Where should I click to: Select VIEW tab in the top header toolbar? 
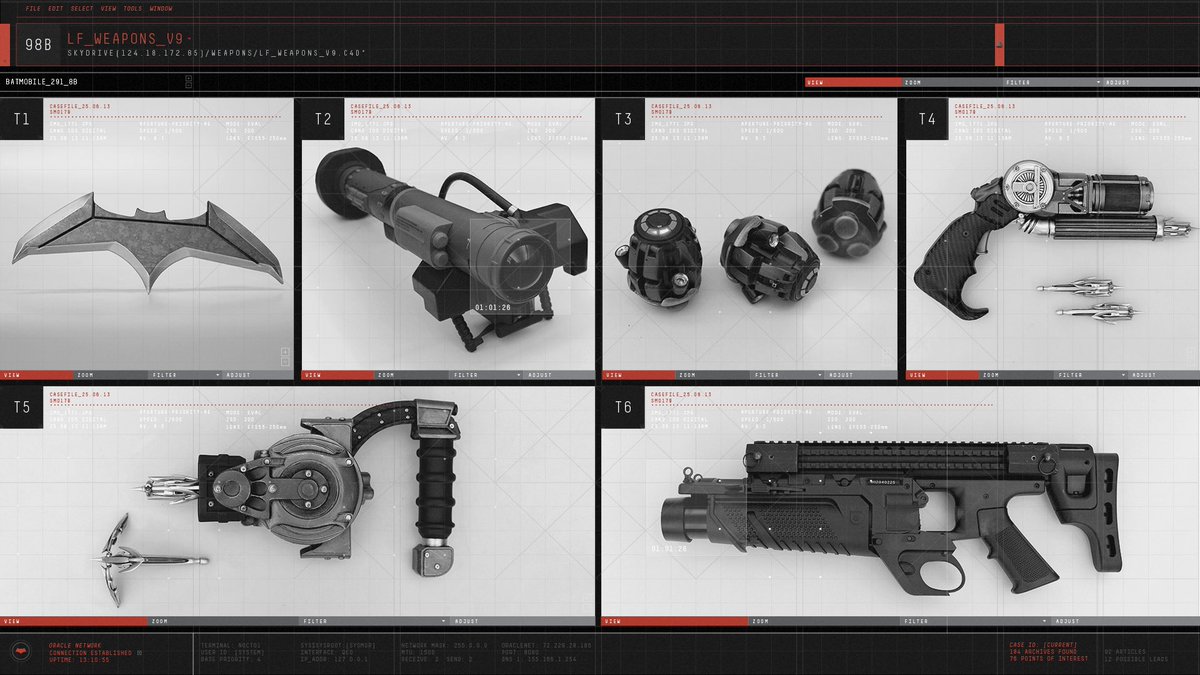click(x=852, y=82)
